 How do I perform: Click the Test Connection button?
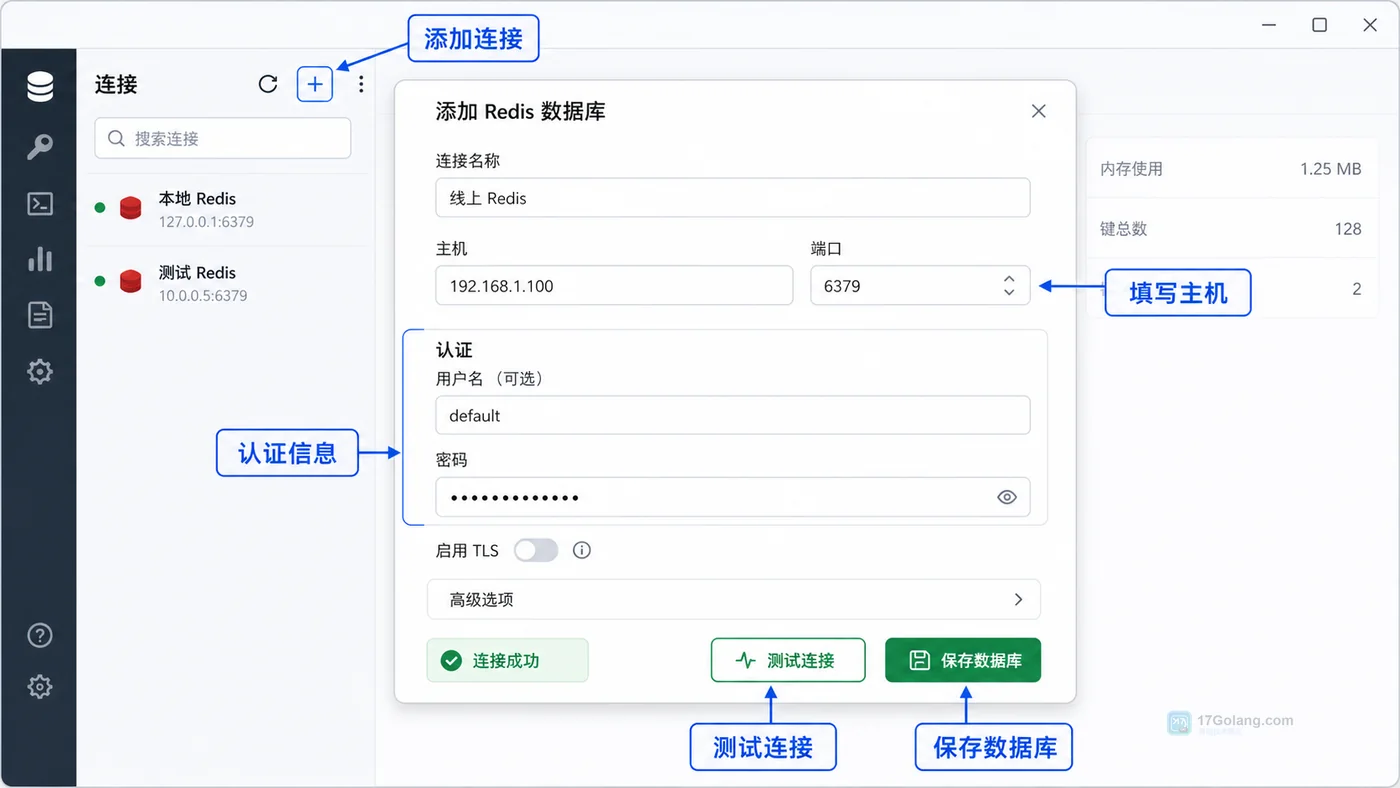(x=788, y=660)
